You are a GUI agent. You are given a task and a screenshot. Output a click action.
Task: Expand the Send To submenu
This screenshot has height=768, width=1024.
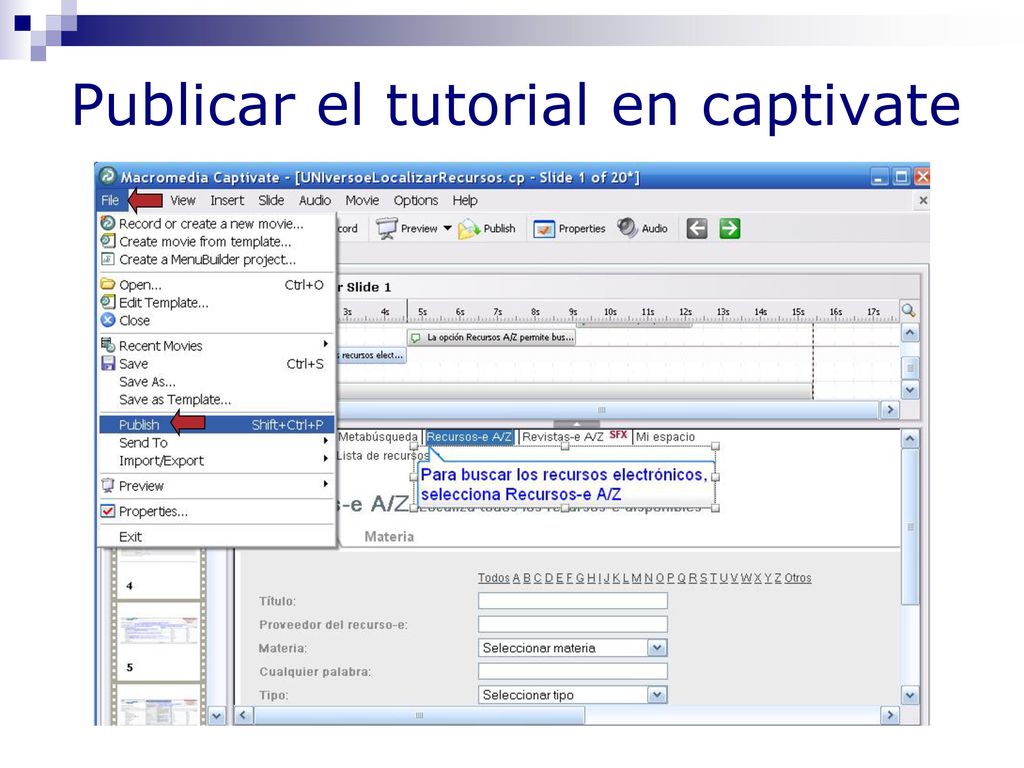pyautogui.click(x=217, y=443)
